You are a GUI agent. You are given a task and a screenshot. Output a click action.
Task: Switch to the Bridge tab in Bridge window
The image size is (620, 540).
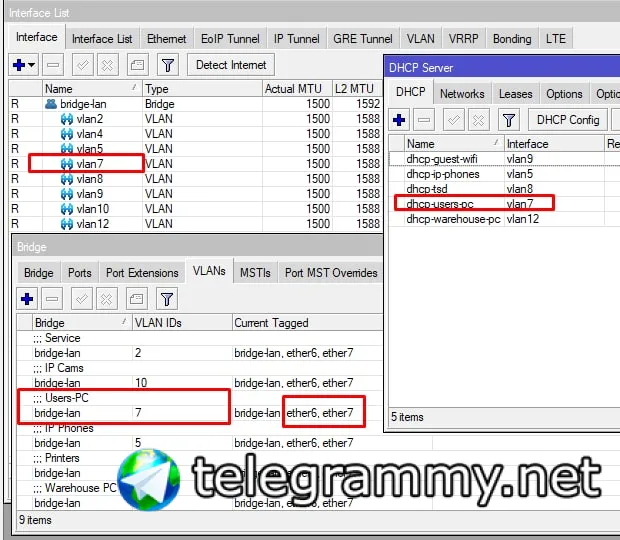[x=38, y=273]
